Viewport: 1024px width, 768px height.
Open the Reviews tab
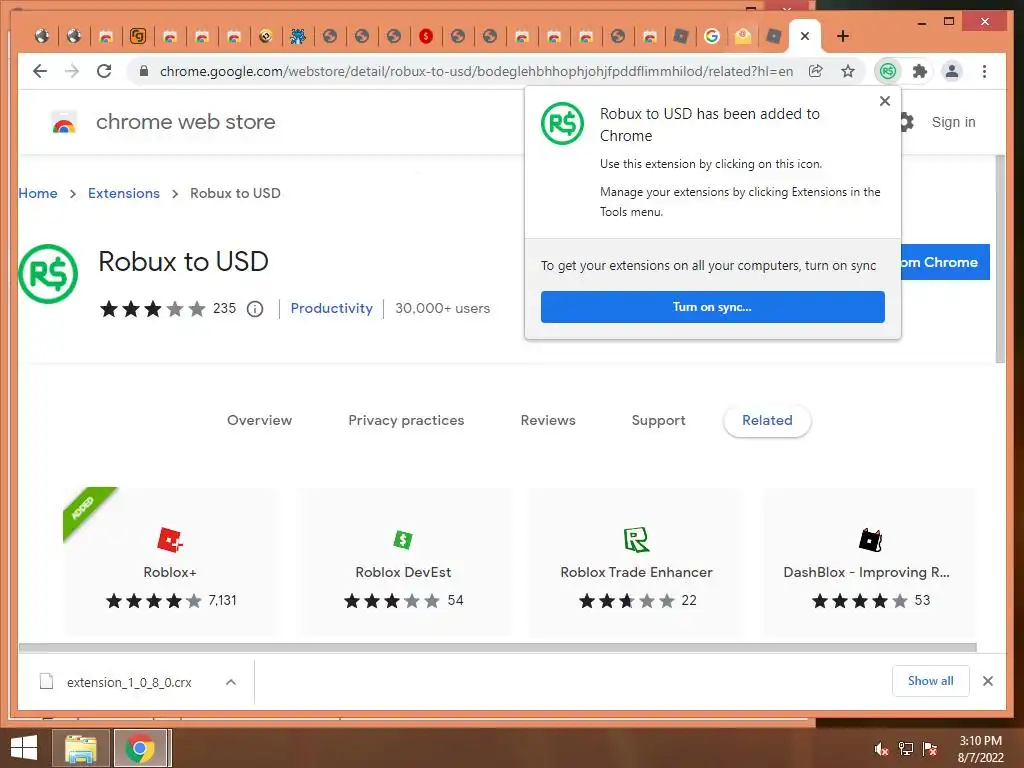click(x=547, y=421)
